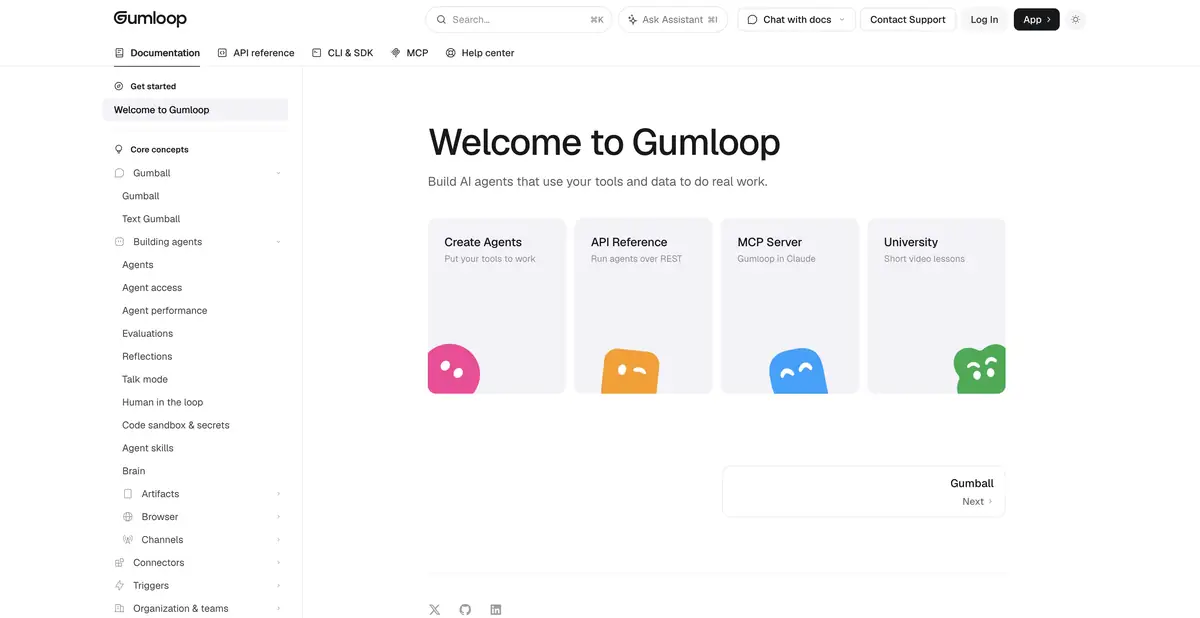Collapse the Gumball sidebar section chevron
Image resolution: width=1200 pixels, height=618 pixels.
point(278,173)
